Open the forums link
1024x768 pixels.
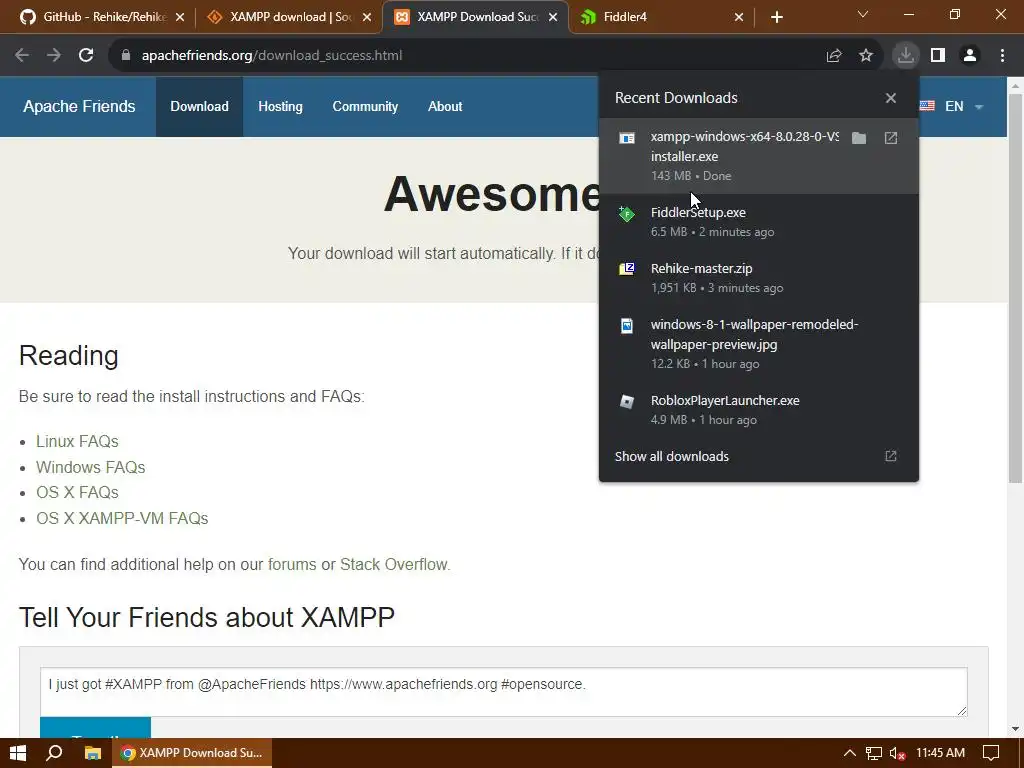click(x=292, y=564)
